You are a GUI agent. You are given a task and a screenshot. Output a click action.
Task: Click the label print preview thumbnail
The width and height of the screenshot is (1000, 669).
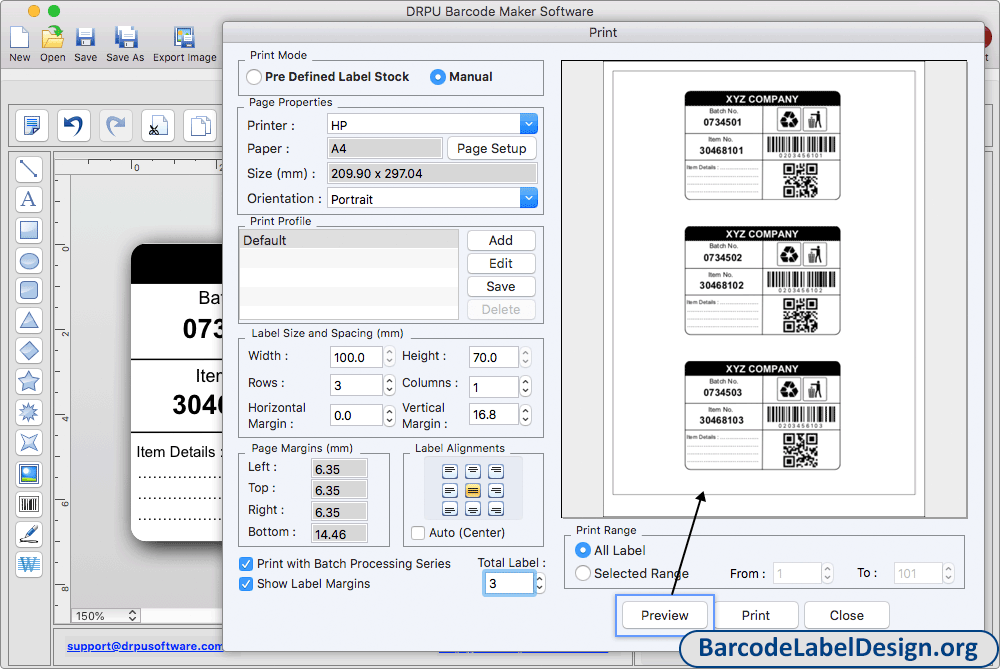coord(764,289)
